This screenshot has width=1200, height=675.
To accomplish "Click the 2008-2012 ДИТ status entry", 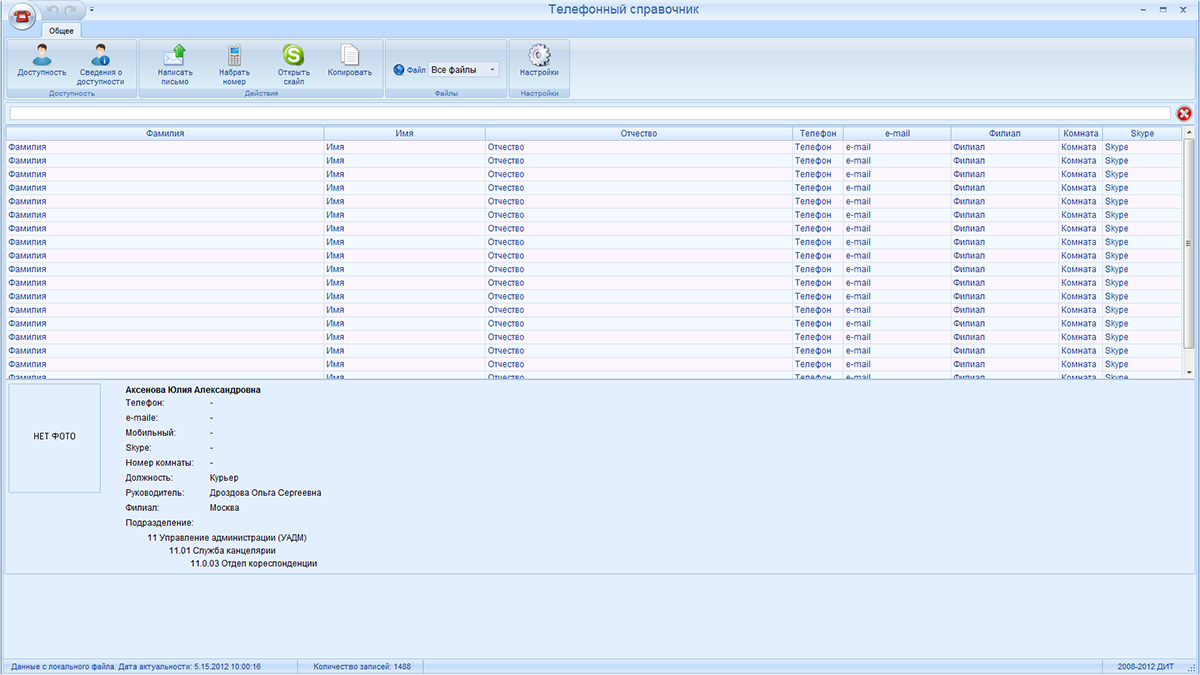I will pyautogui.click(x=1146, y=666).
